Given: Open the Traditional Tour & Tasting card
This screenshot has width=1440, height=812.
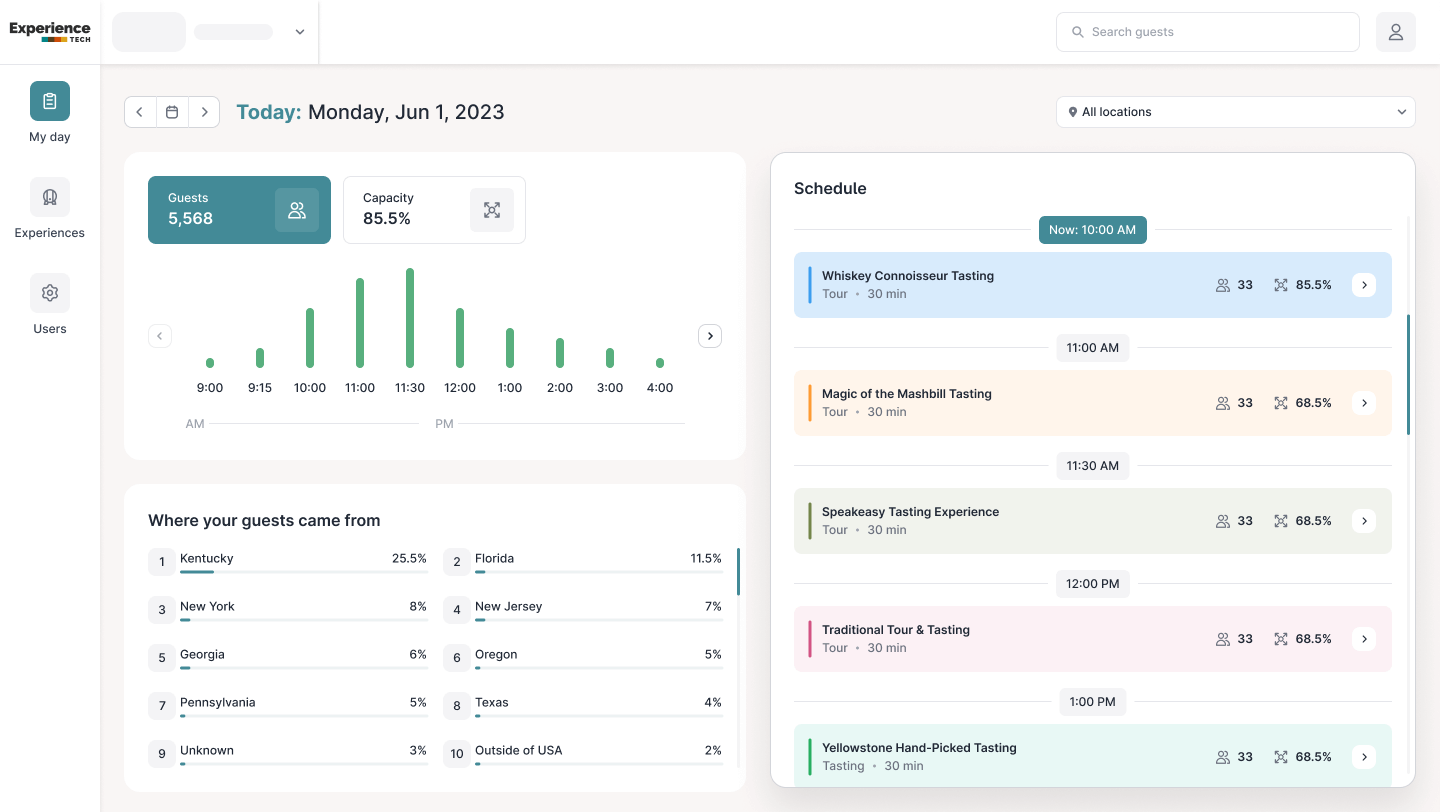Looking at the screenshot, I should [x=1093, y=639].
